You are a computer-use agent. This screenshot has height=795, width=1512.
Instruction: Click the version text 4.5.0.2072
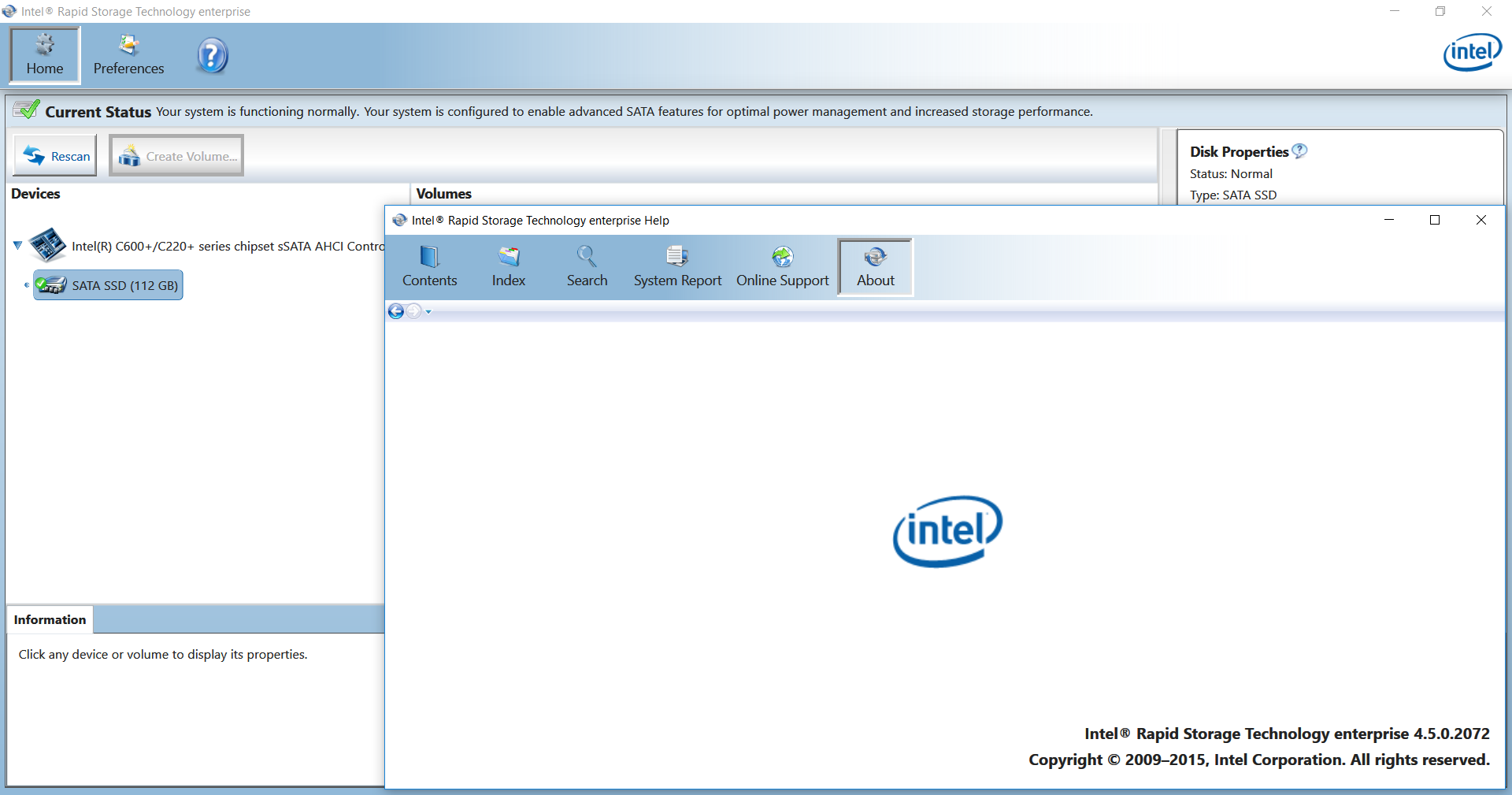point(1451,734)
